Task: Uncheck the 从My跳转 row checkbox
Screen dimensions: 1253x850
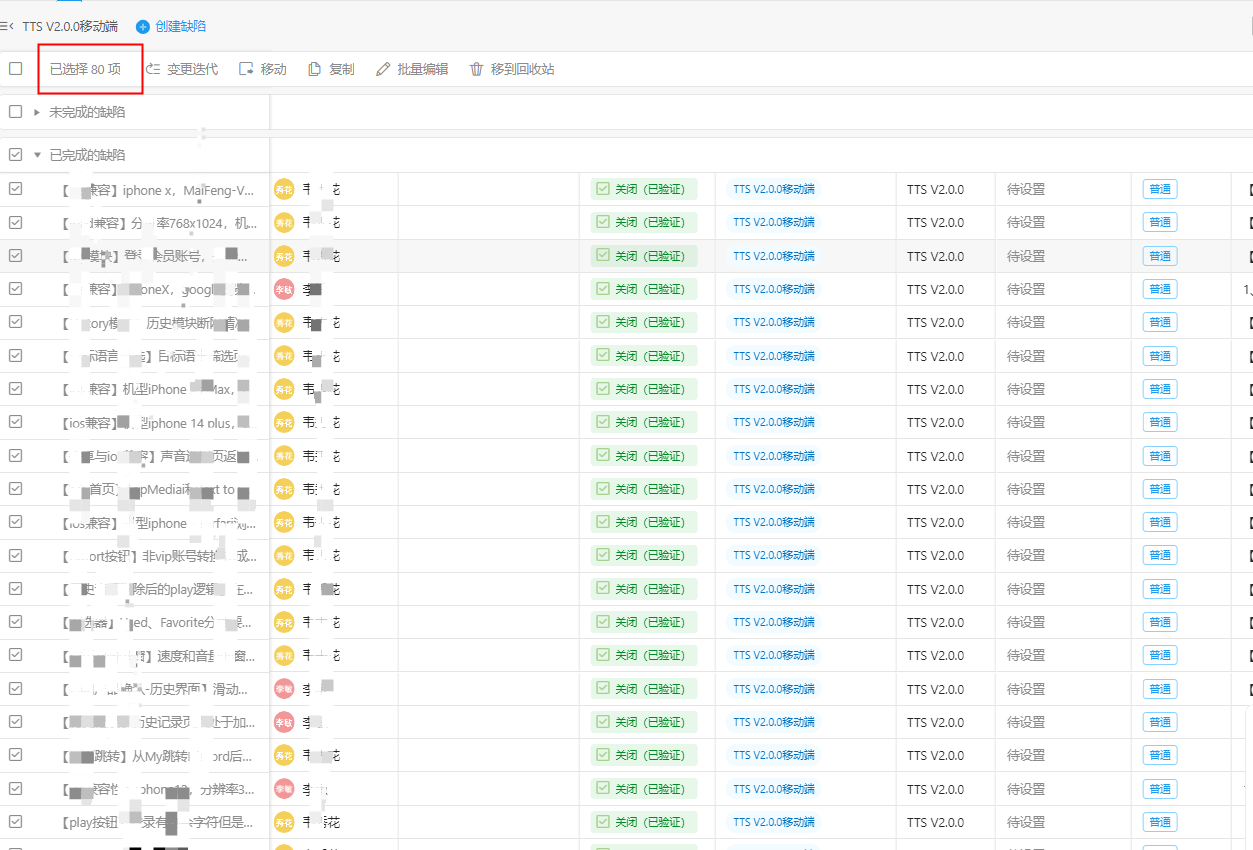Action: point(16,755)
